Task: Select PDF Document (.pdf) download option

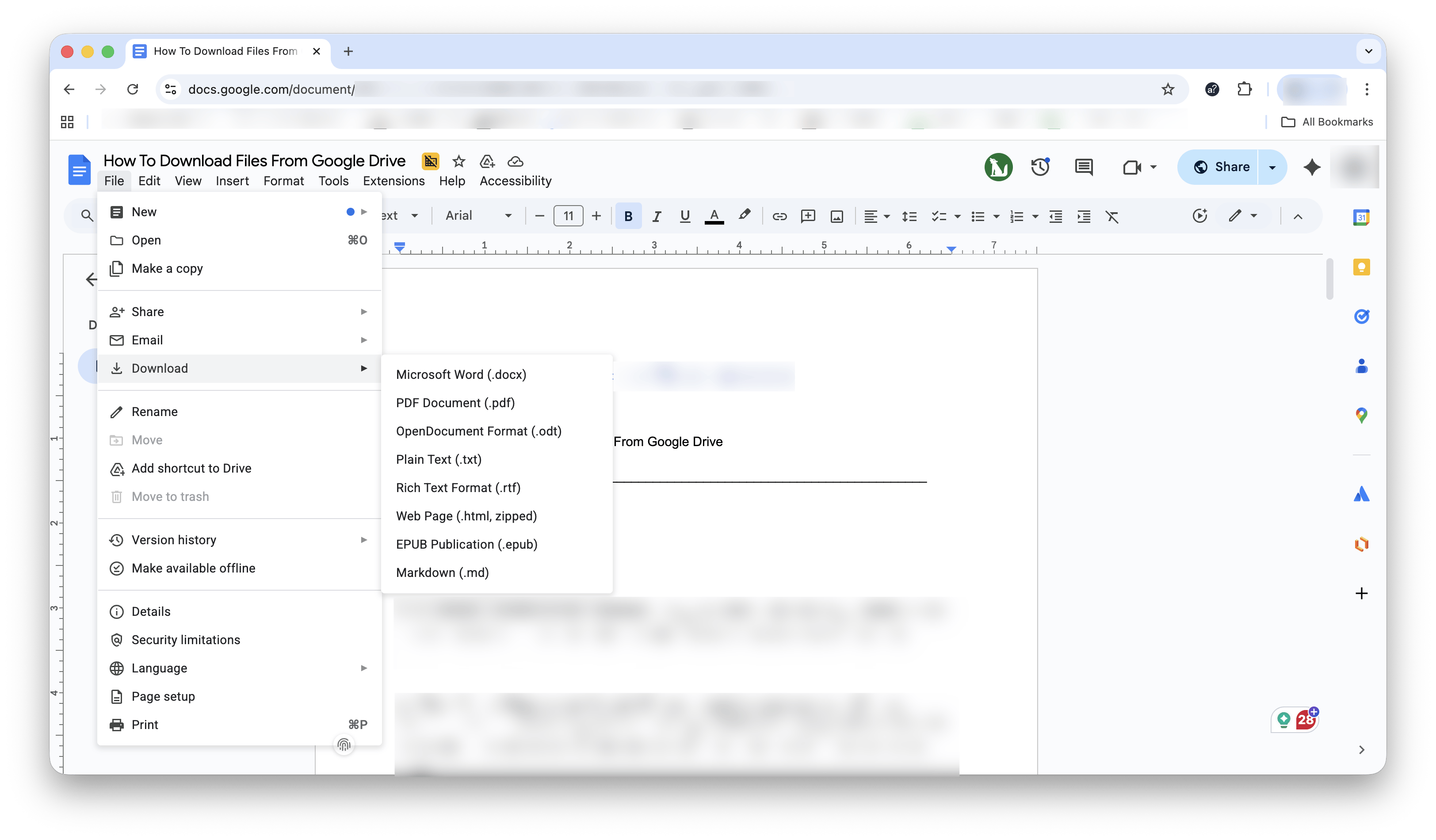Action: point(455,403)
